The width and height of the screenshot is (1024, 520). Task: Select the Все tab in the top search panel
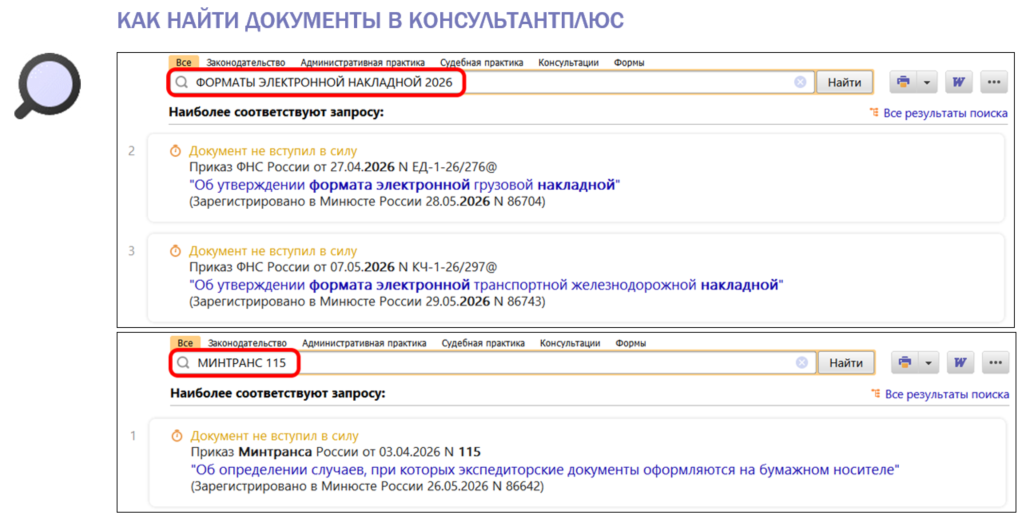[x=184, y=63]
